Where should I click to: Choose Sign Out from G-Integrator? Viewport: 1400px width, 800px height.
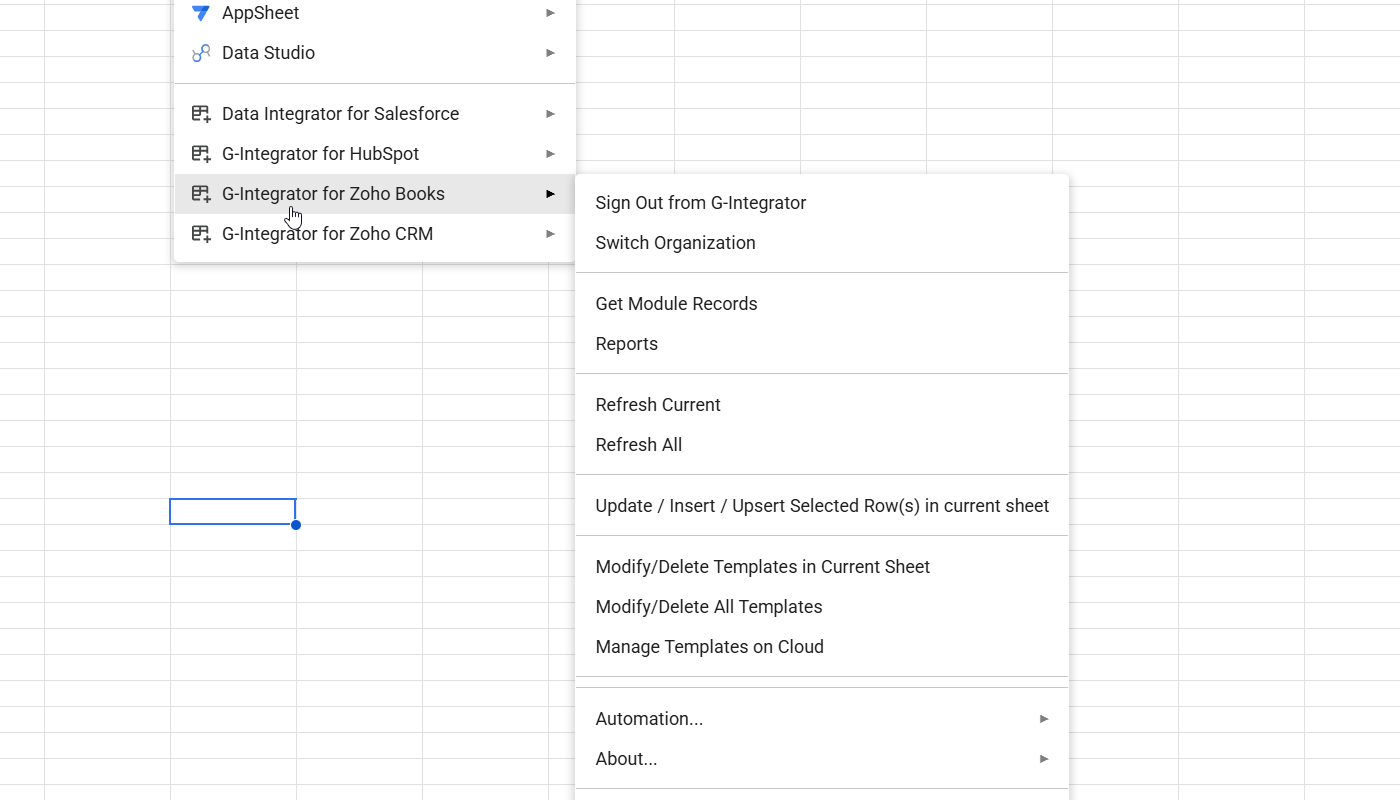tap(822, 203)
